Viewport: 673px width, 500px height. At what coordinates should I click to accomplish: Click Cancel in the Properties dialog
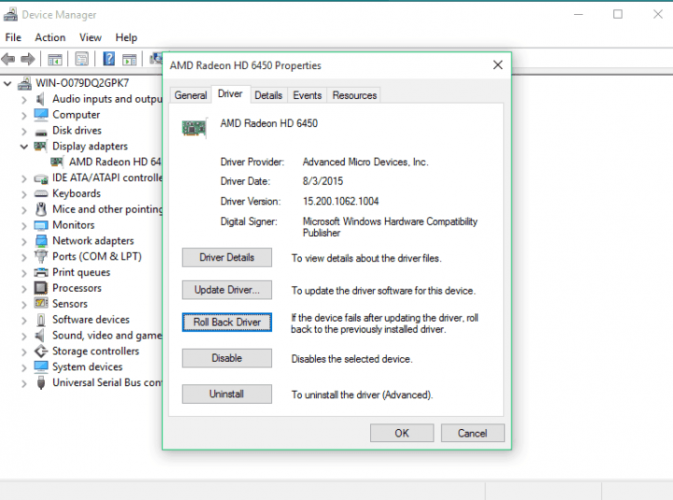pyautogui.click(x=473, y=433)
